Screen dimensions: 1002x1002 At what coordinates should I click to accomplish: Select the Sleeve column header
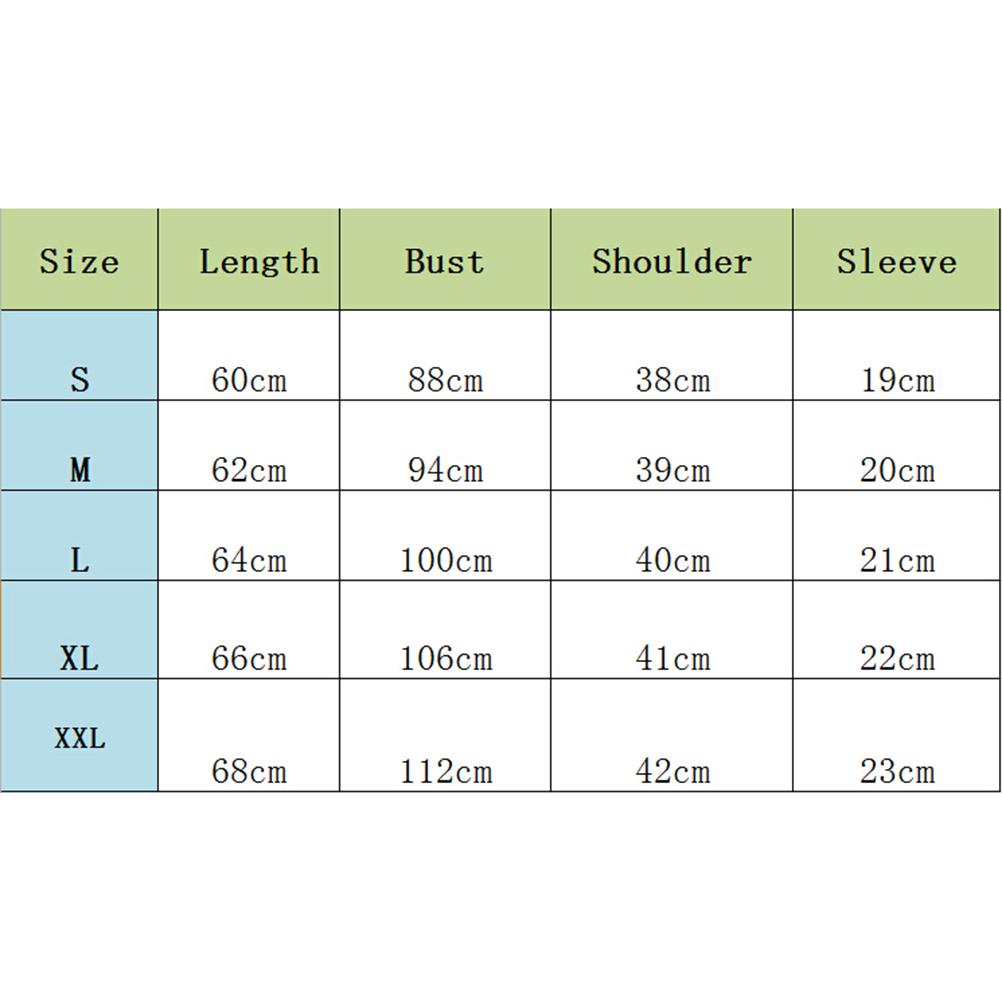[x=897, y=261]
